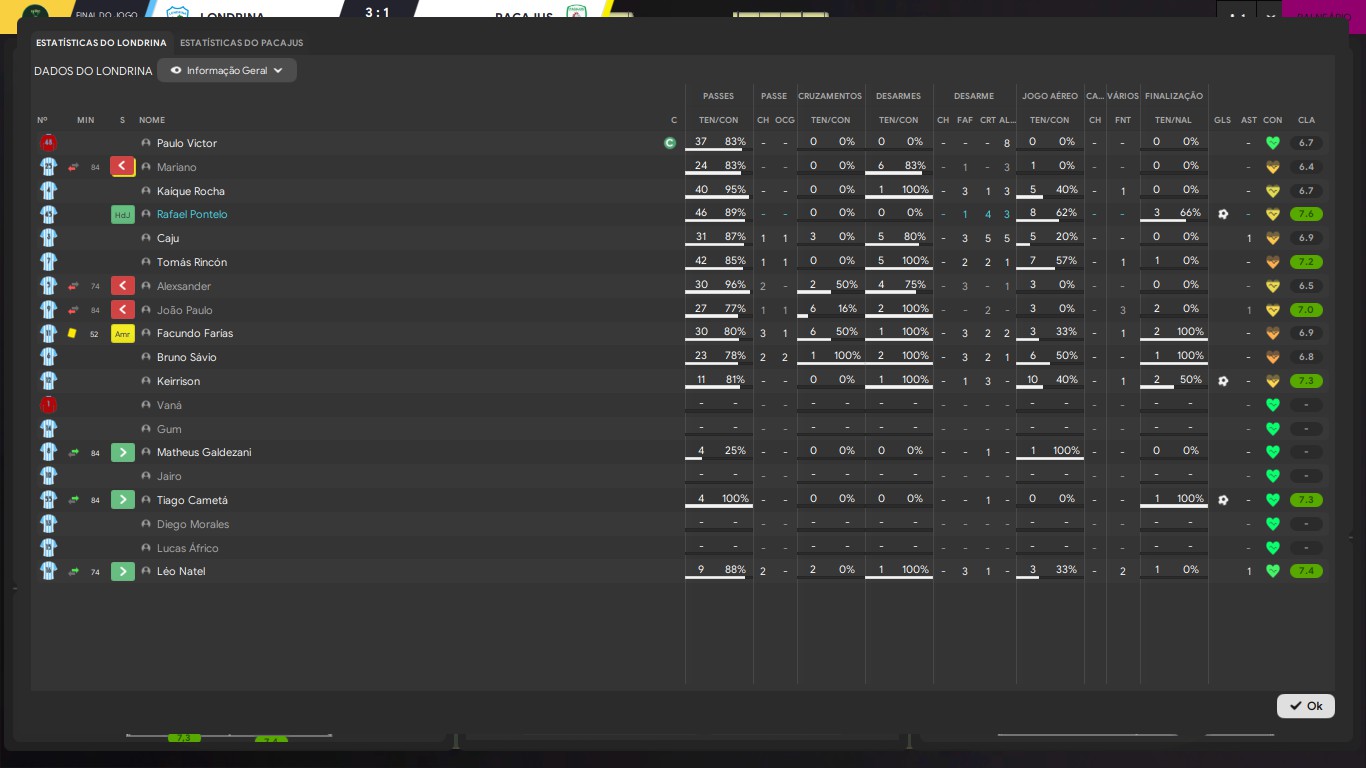Select the Jairo row name
Screen dimensions: 1366x768
169,476
